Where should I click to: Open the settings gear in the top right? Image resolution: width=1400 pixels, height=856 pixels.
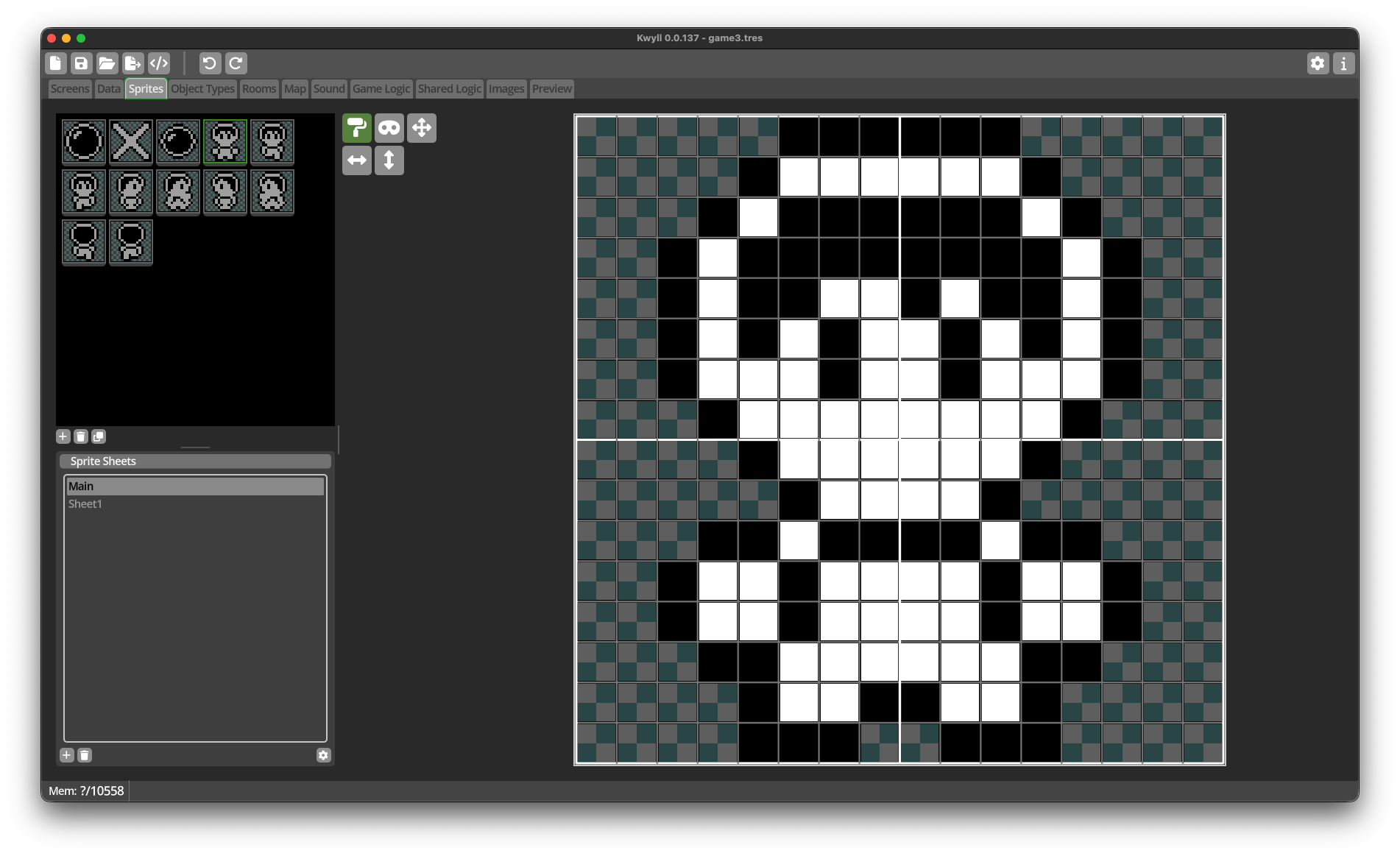click(1318, 63)
